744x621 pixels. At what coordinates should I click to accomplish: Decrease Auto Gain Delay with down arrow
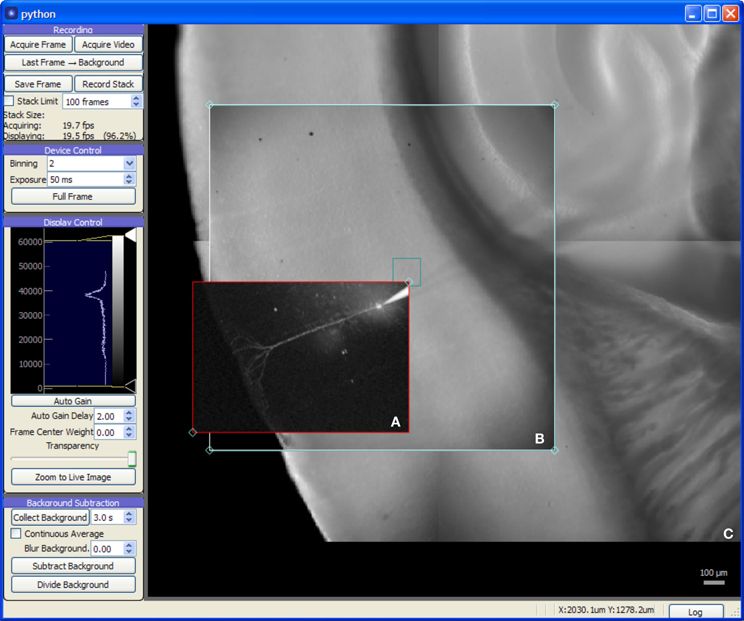coord(129,419)
